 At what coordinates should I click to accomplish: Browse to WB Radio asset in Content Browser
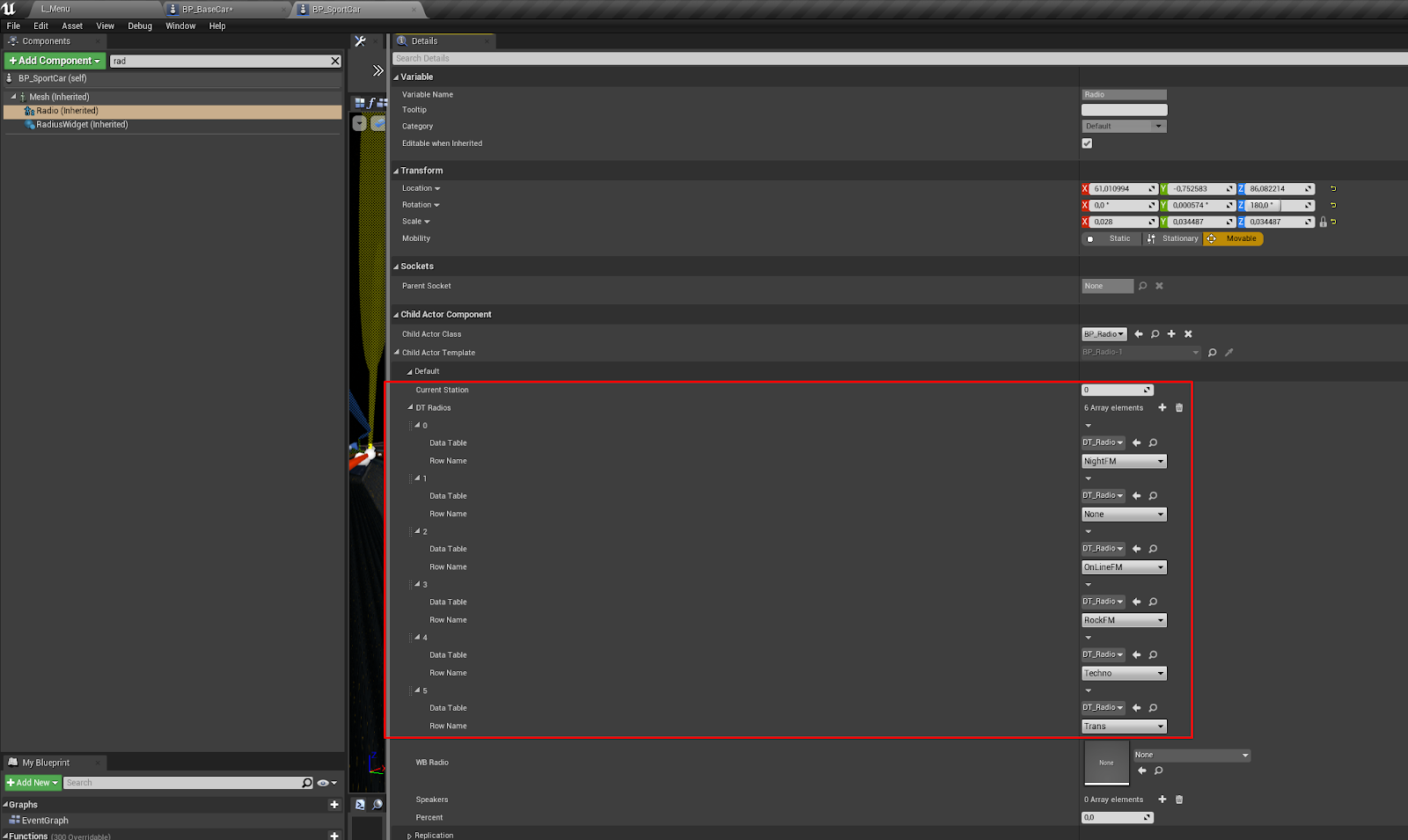click(1159, 771)
